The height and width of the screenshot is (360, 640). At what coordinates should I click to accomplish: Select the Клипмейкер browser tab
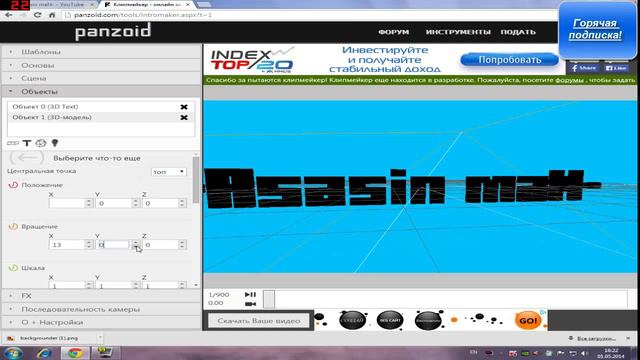click(x=147, y=4)
